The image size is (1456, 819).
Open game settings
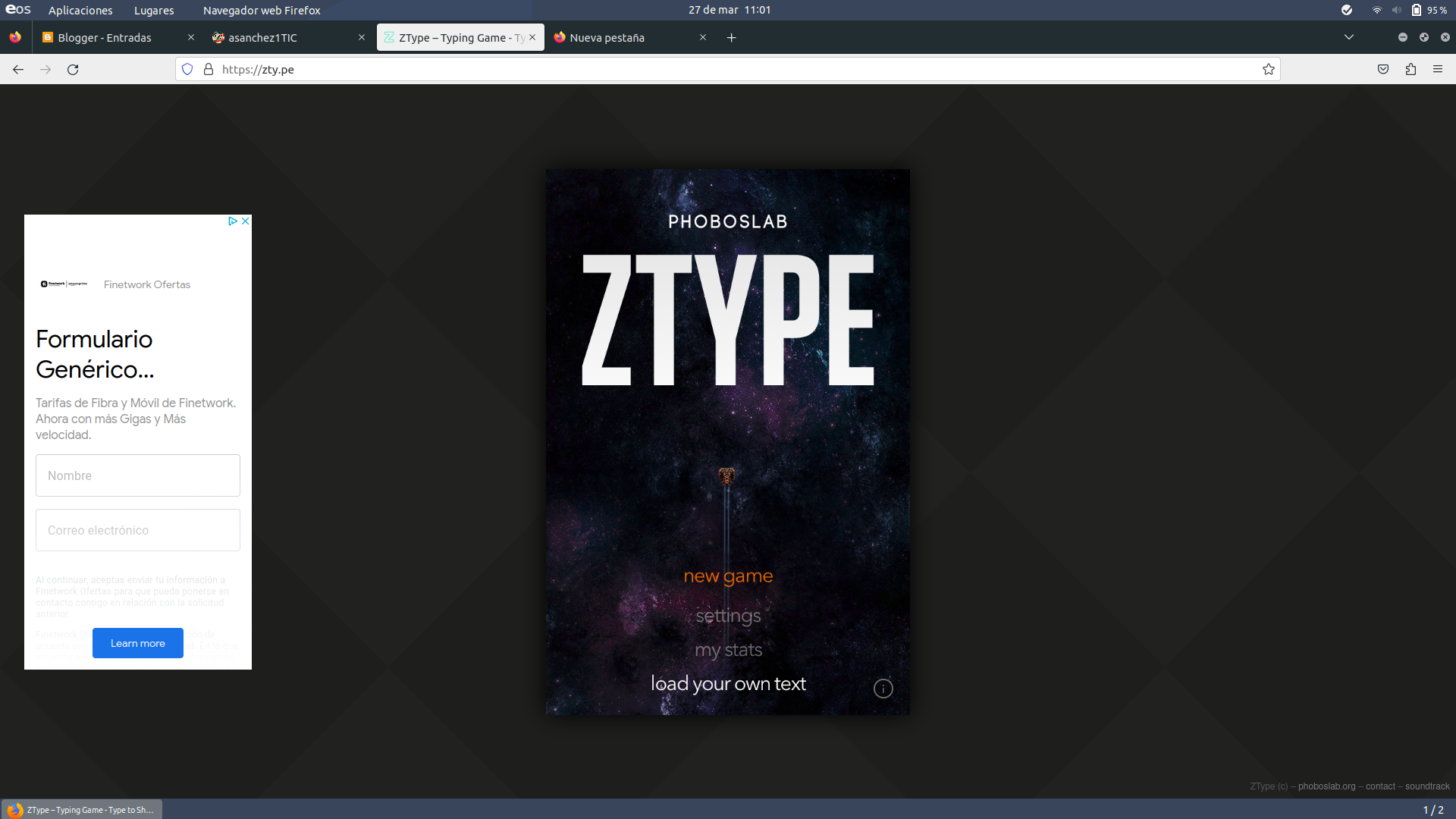[x=728, y=616]
